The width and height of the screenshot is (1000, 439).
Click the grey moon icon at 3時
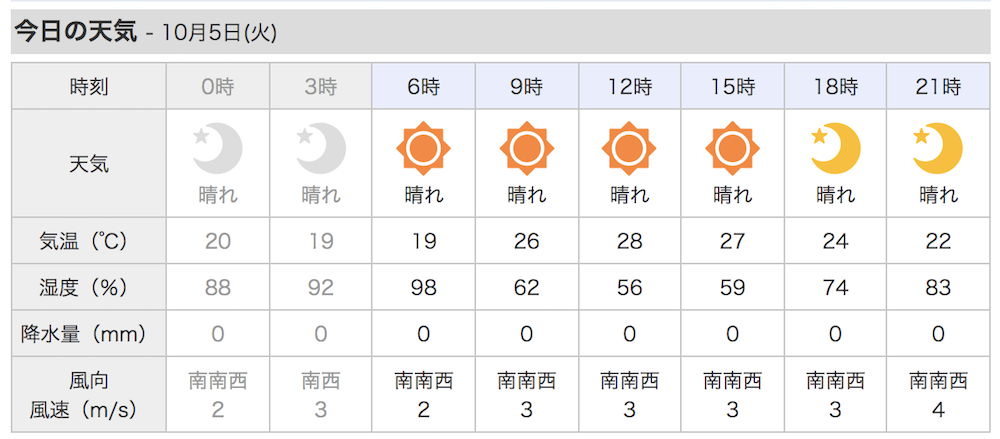pos(321,149)
